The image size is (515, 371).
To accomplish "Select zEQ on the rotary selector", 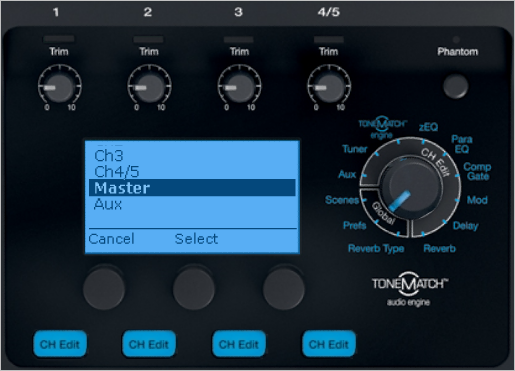I will [x=428, y=127].
